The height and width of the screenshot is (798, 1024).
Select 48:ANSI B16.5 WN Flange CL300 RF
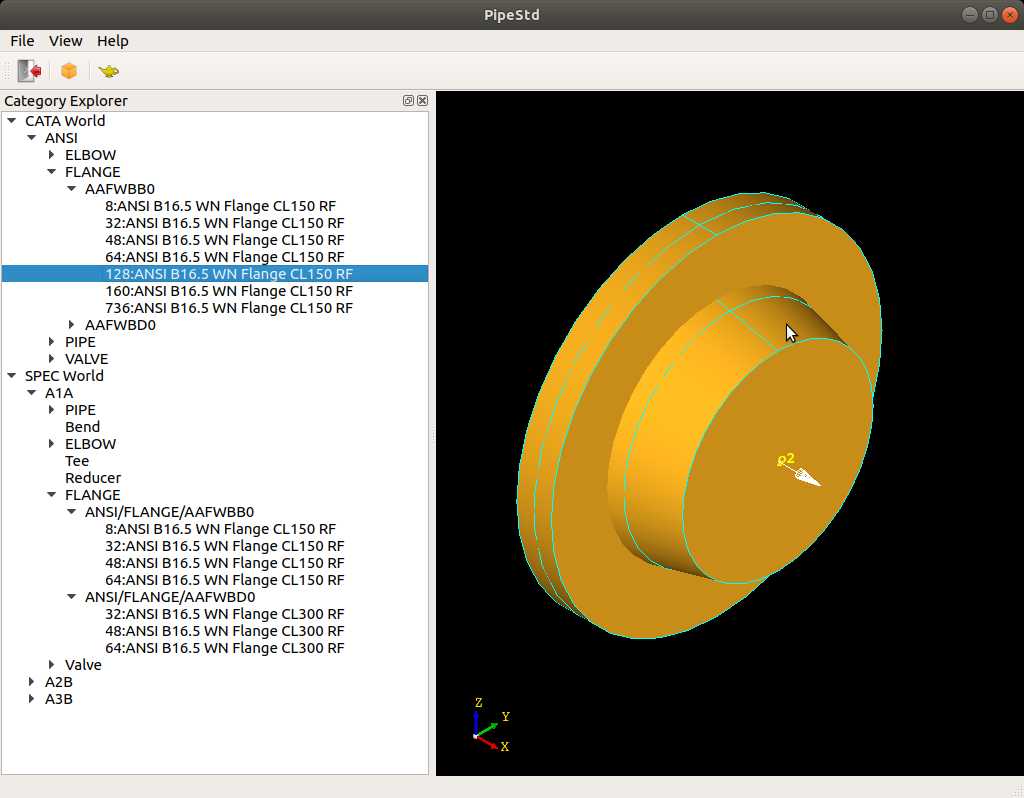tap(224, 630)
